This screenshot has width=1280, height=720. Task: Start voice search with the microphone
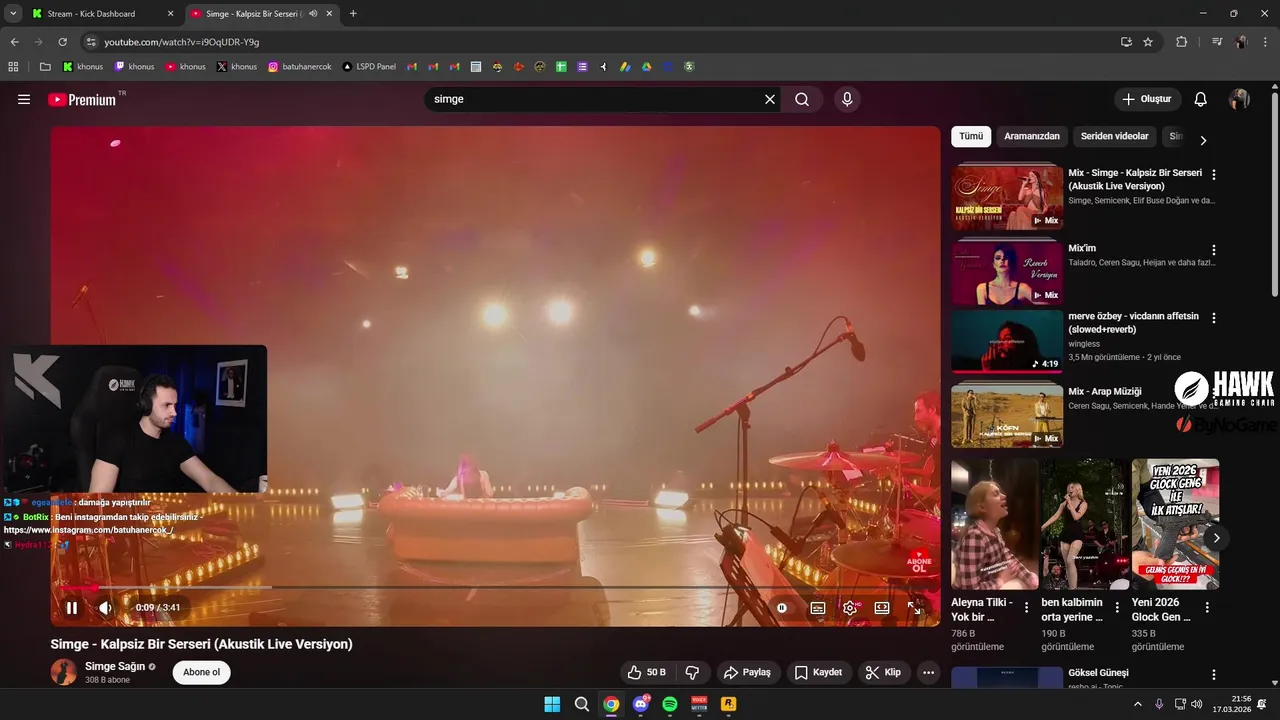click(847, 99)
